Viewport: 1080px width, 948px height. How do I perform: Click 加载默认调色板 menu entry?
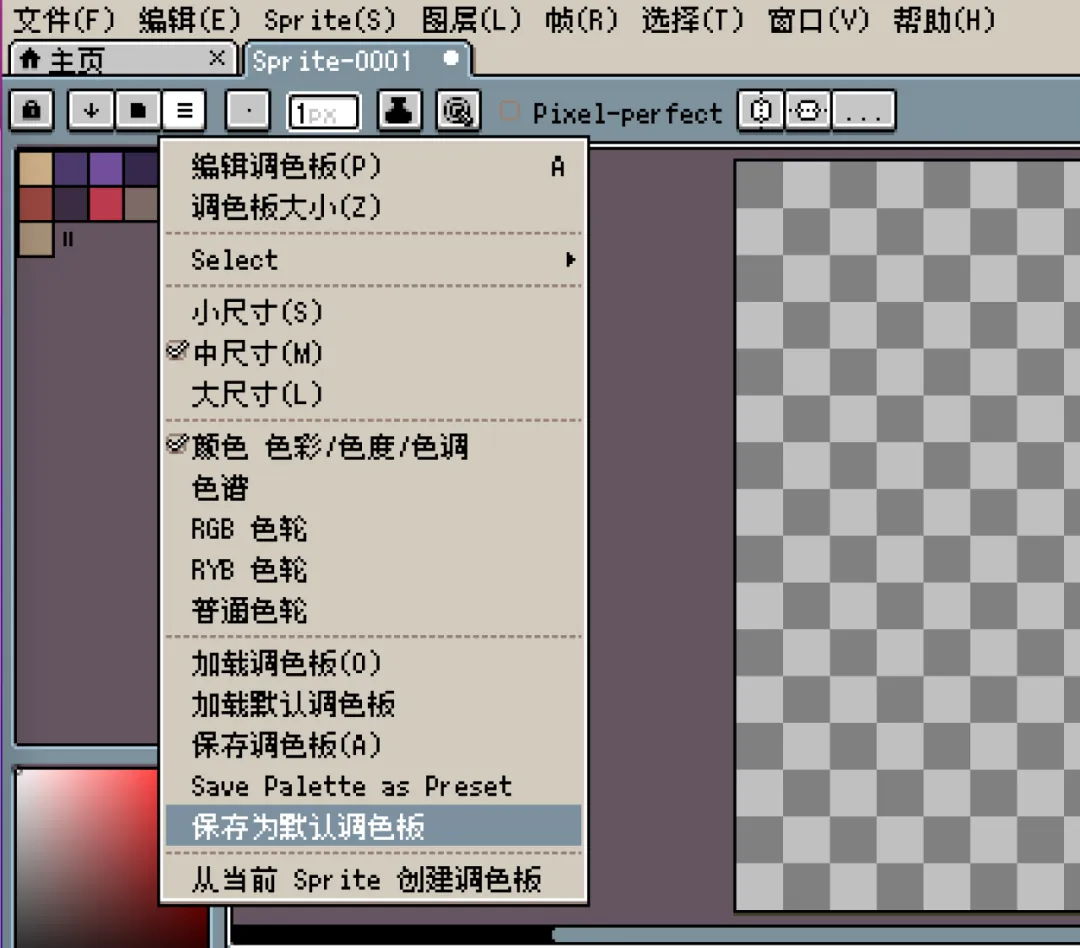click(373, 704)
